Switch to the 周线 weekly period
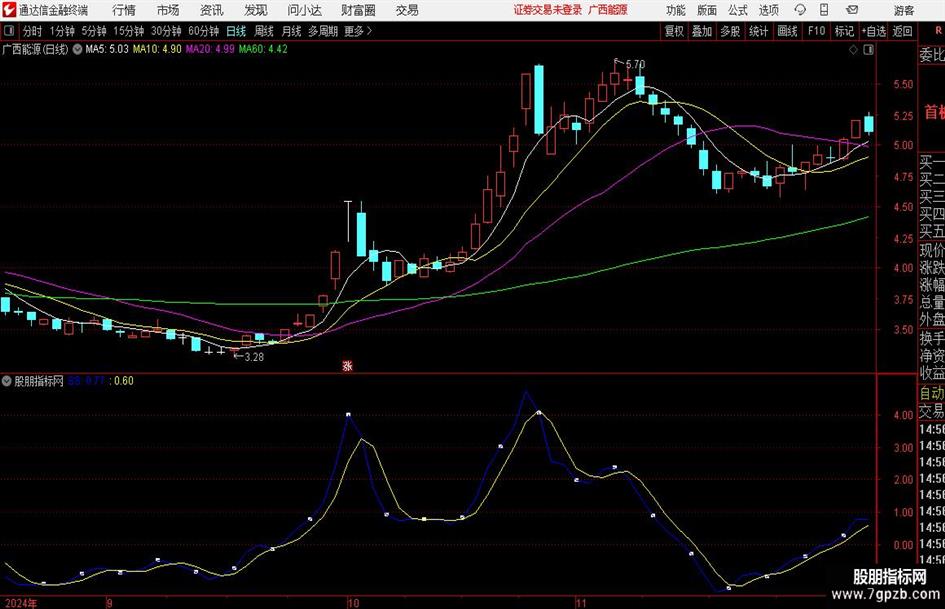 pyautogui.click(x=263, y=31)
